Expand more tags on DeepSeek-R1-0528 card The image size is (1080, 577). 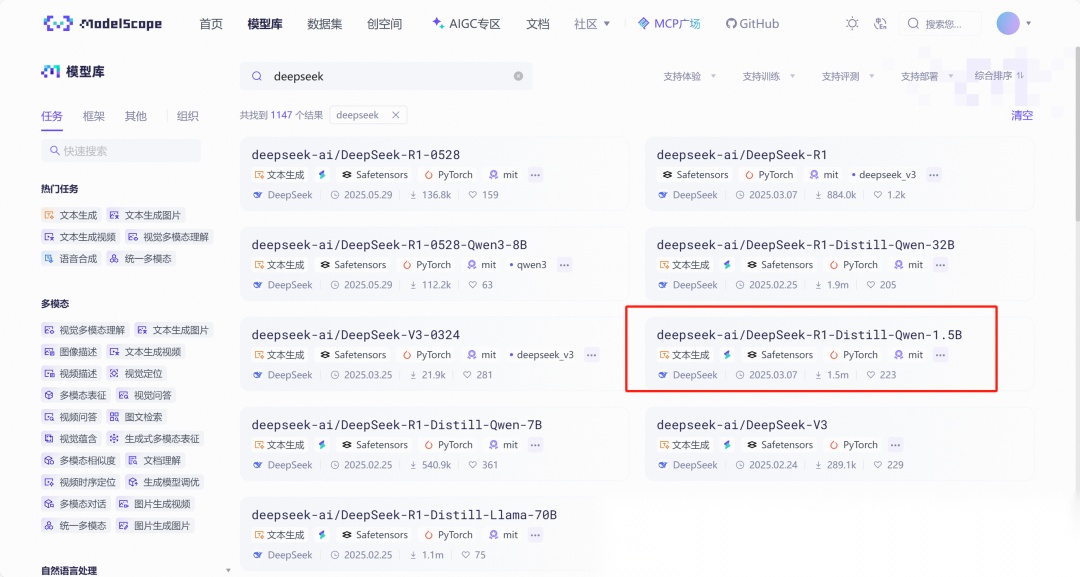(535, 175)
